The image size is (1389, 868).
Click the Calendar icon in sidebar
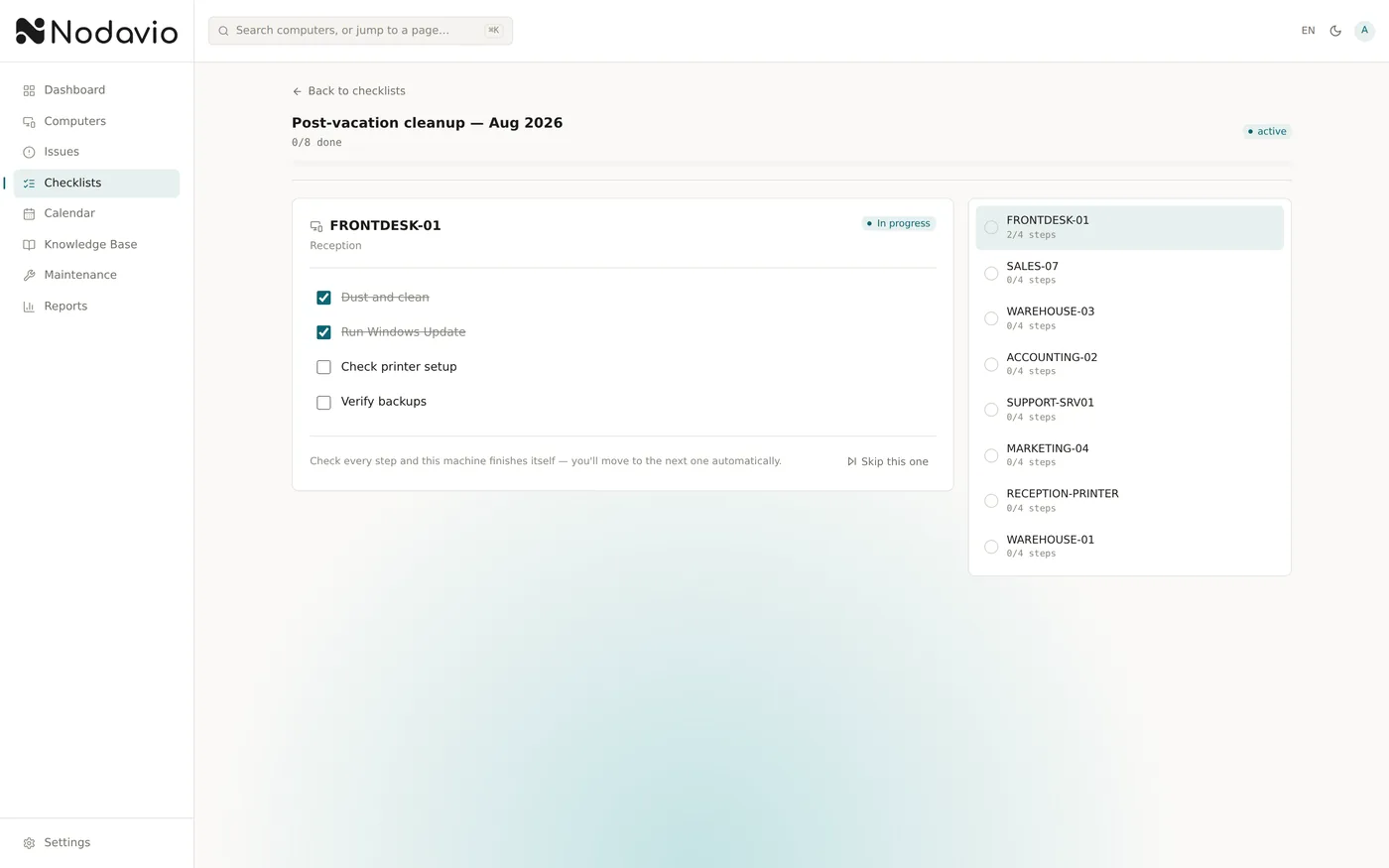pos(29,214)
